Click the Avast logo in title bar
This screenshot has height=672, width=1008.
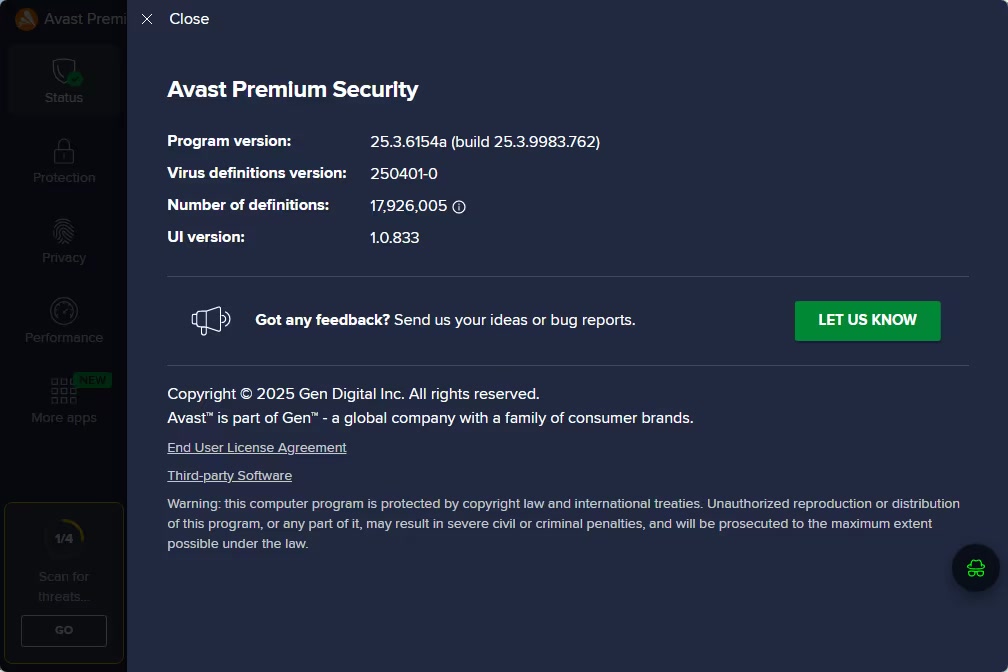tap(26, 19)
